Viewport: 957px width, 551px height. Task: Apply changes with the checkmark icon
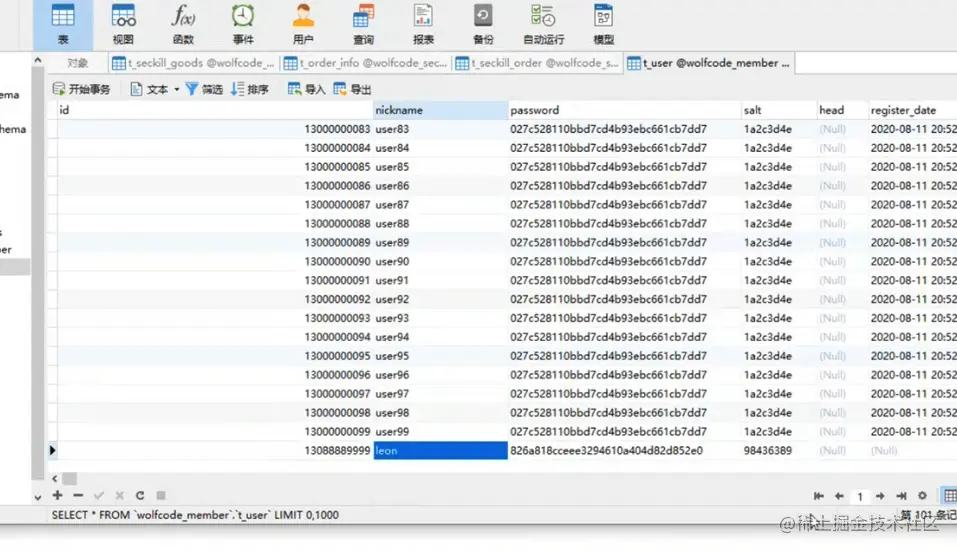click(x=99, y=495)
